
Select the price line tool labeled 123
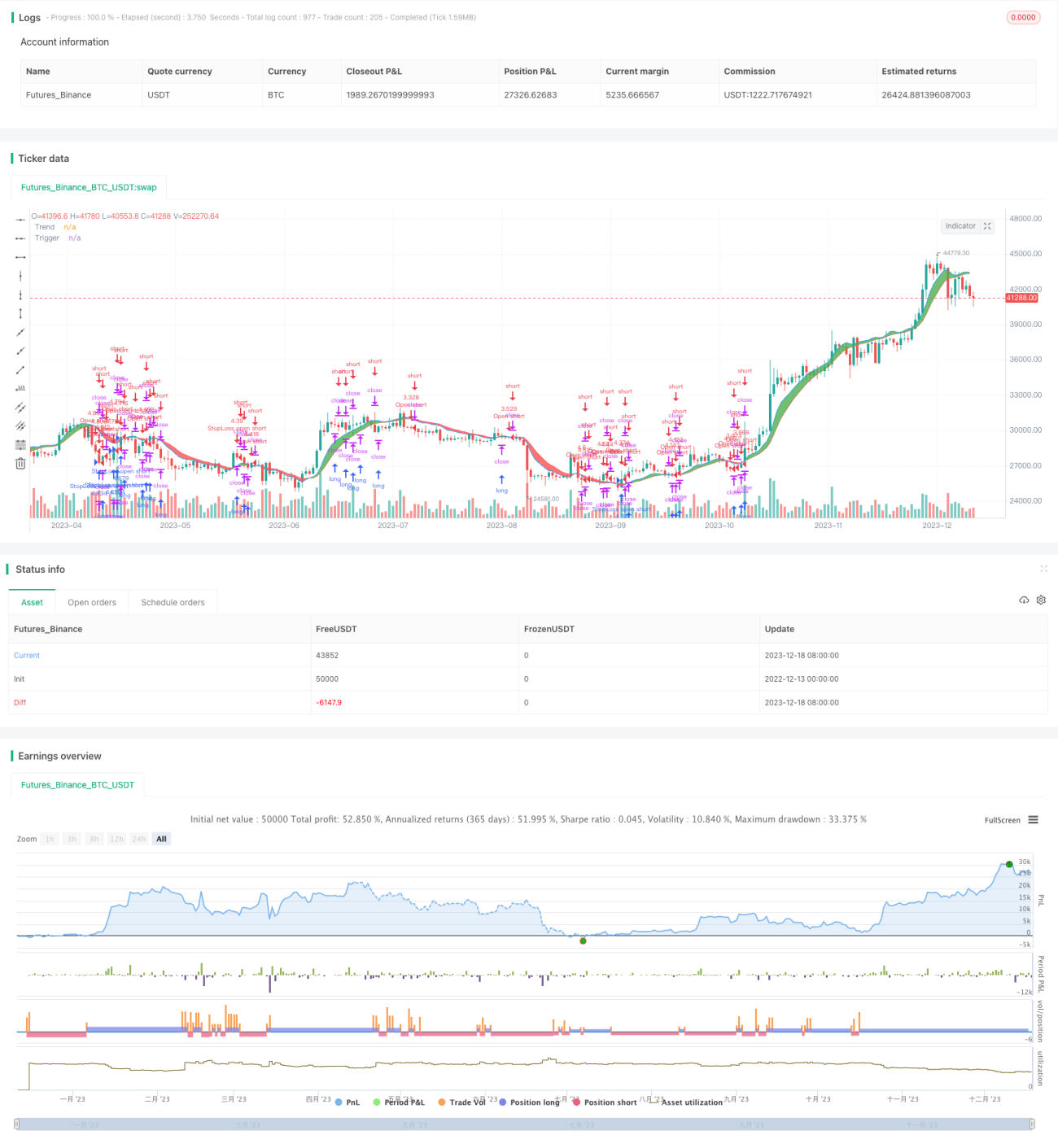(20, 388)
